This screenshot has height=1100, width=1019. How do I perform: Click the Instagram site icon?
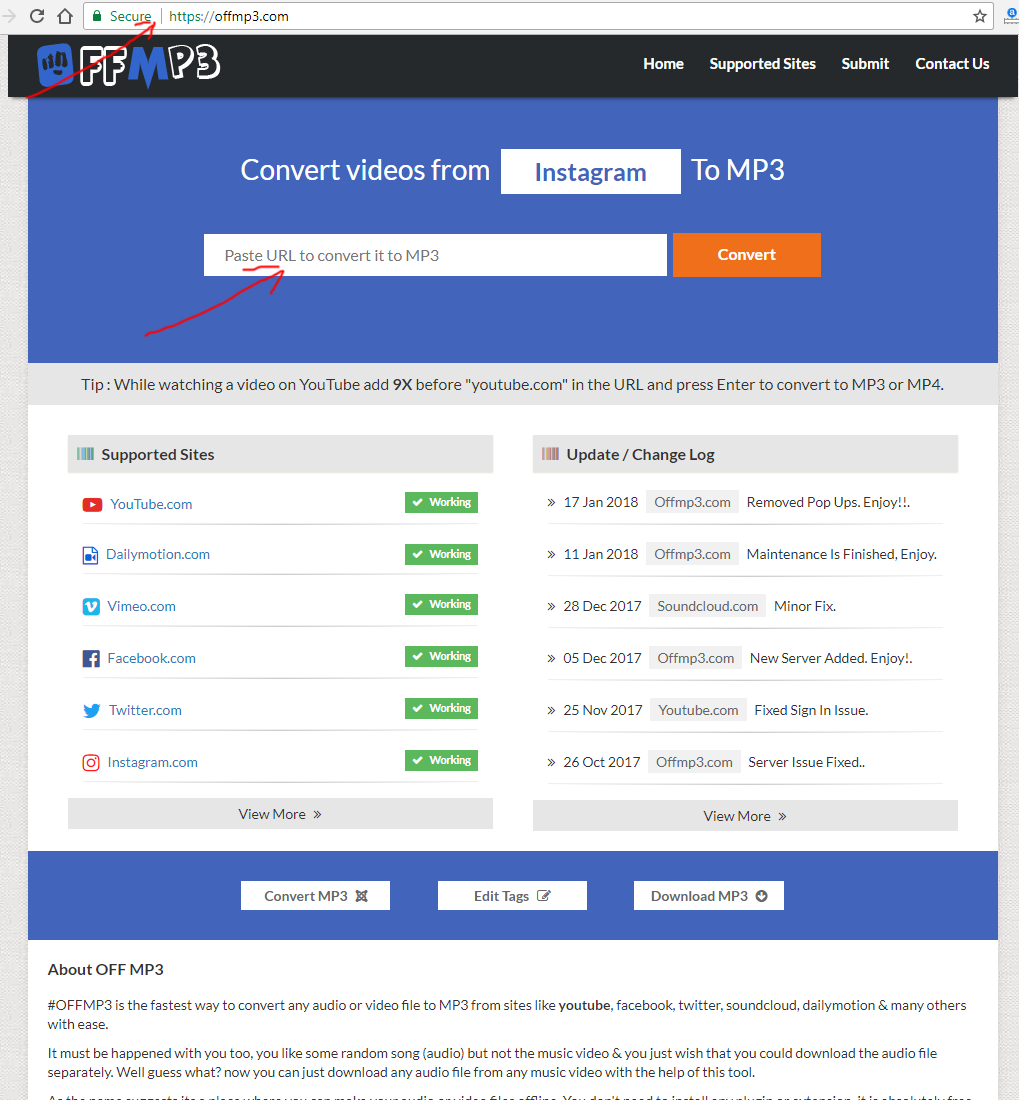click(91, 763)
